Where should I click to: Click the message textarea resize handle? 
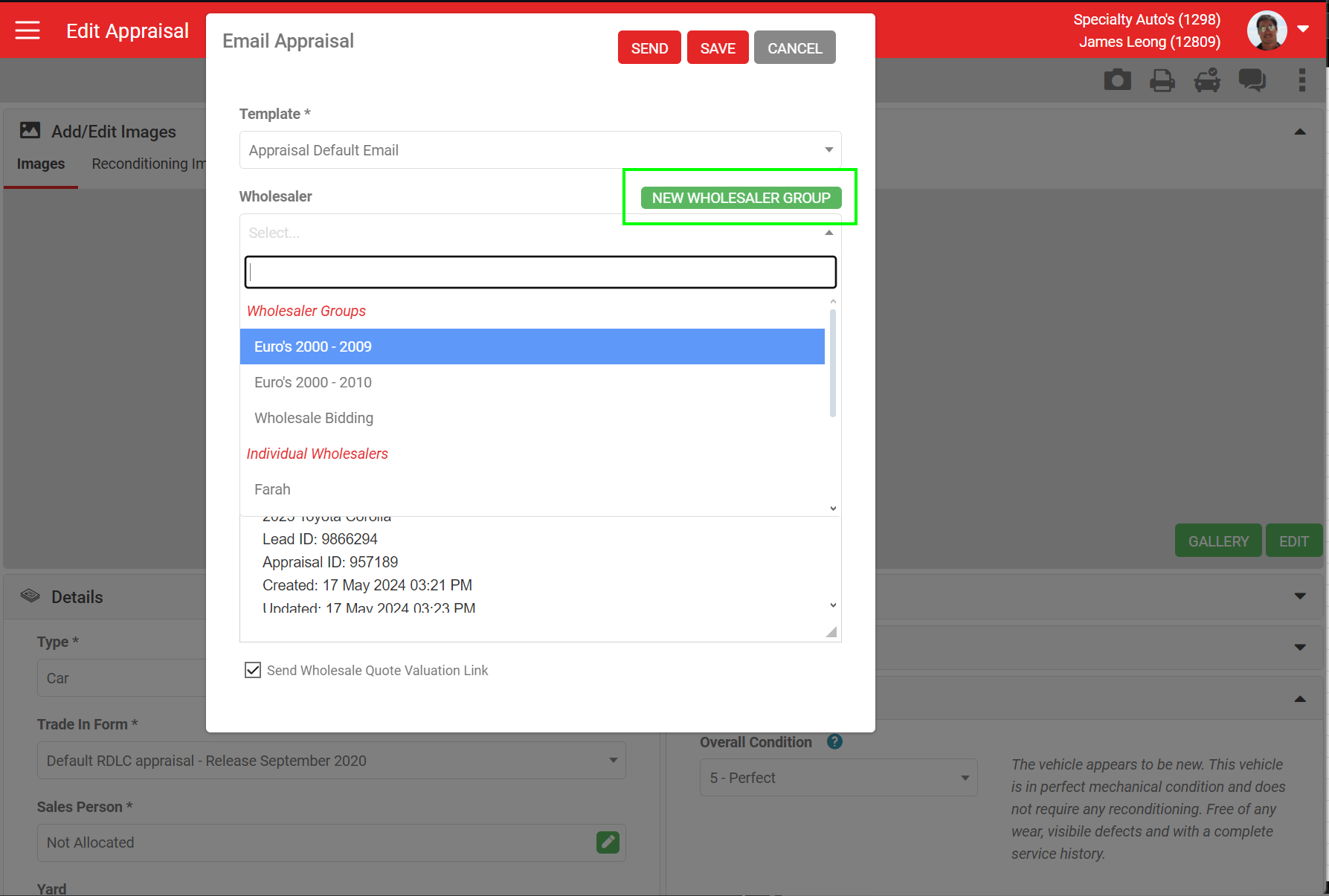coord(831,632)
